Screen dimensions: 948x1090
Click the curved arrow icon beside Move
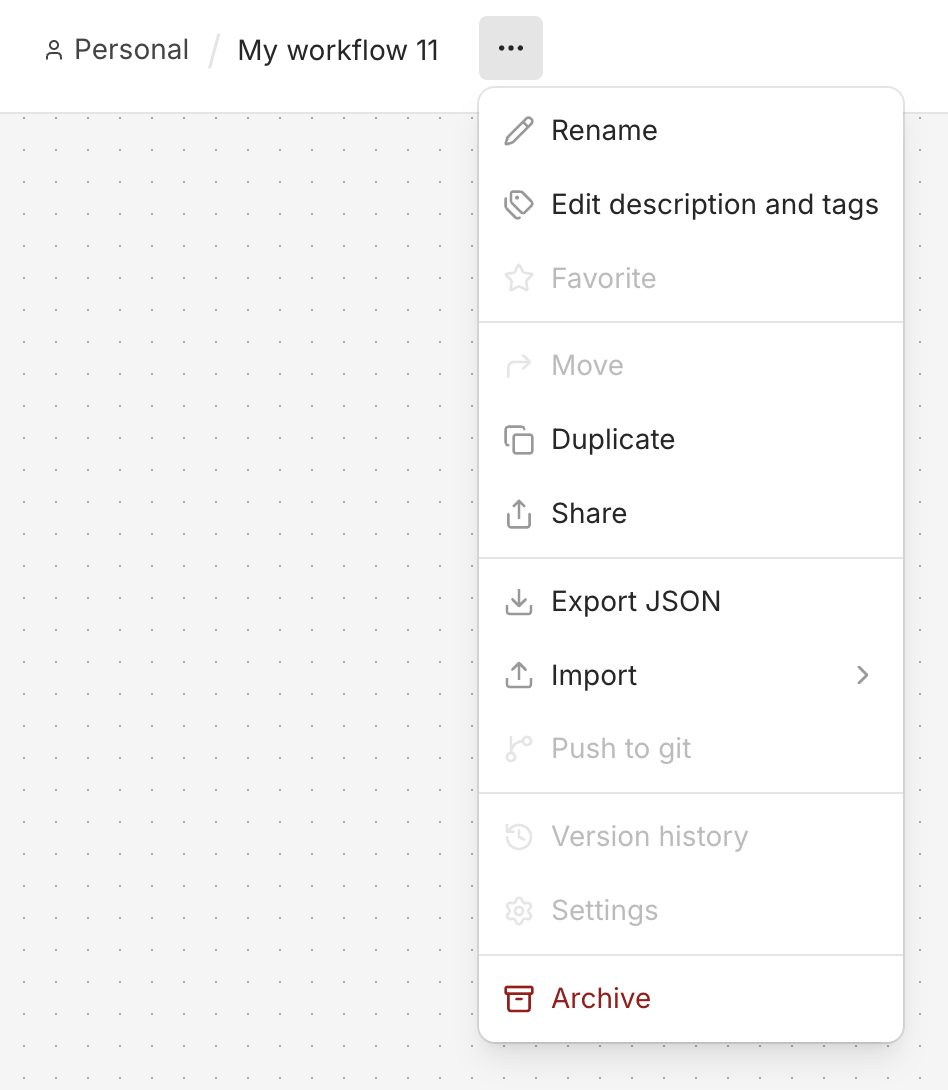click(x=518, y=366)
